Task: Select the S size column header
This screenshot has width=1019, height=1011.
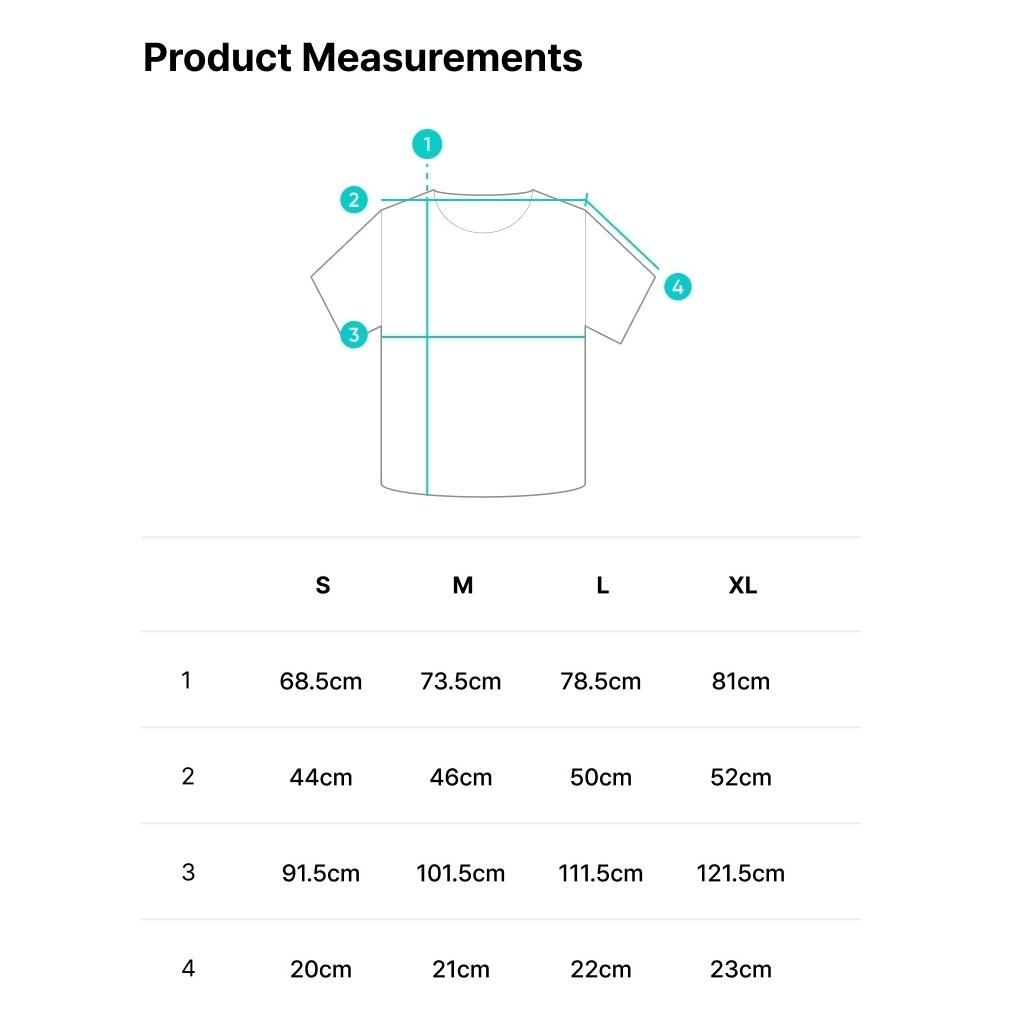Action: [x=323, y=585]
